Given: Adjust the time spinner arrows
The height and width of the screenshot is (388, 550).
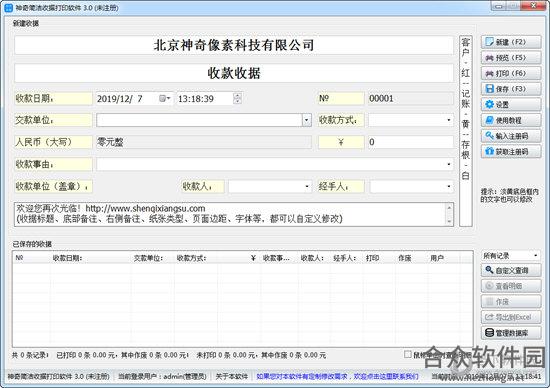Looking at the screenshot, I should pyautogui.click(x=237, y=99).
